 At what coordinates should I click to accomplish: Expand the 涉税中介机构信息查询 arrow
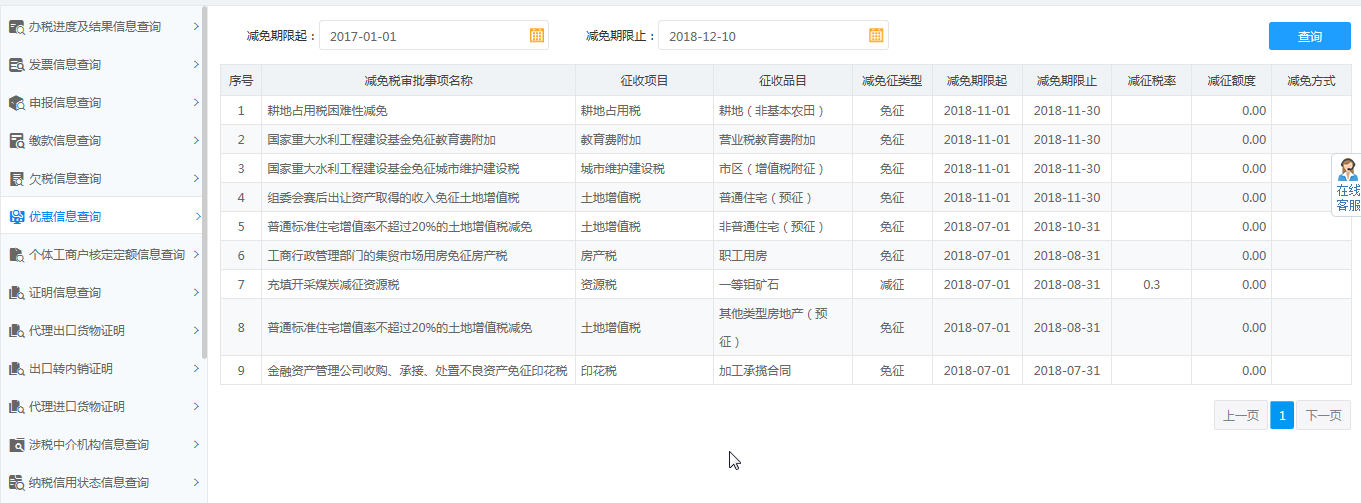pos(196,445)
